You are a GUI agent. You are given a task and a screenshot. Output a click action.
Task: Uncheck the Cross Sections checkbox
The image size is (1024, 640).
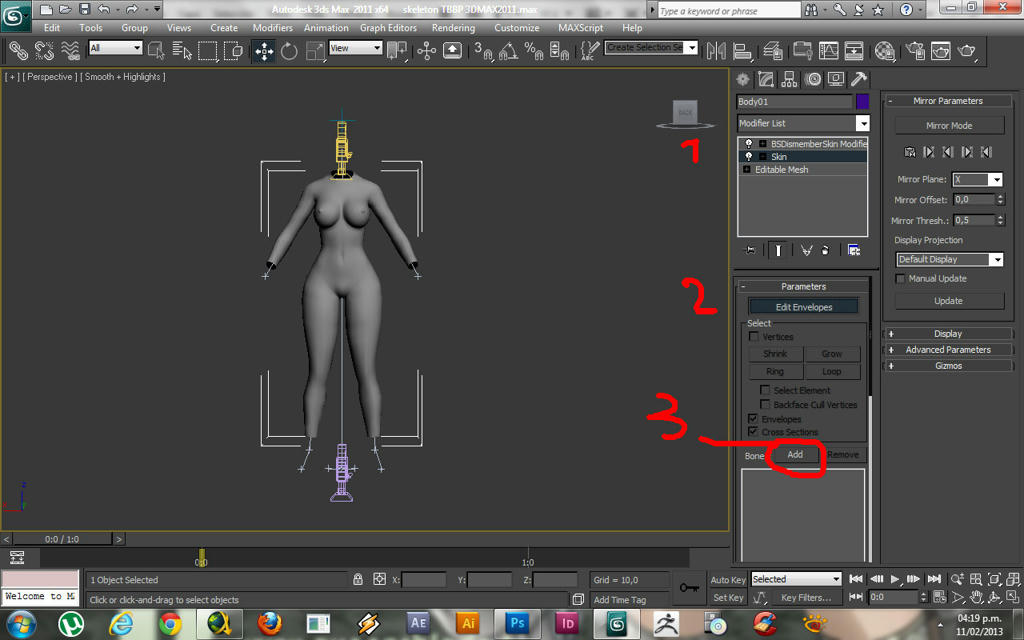(x=753, y=432)
